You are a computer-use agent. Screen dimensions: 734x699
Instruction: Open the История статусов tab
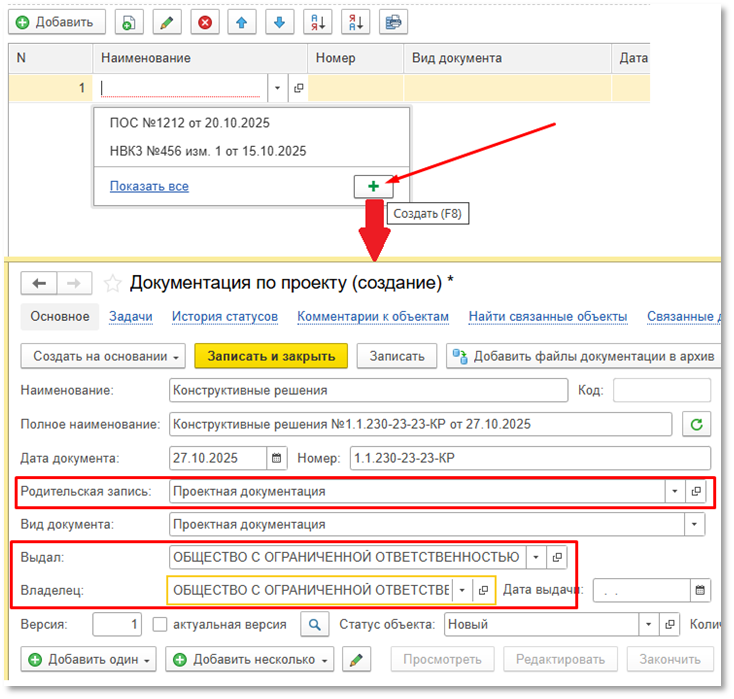click(224, 317)
